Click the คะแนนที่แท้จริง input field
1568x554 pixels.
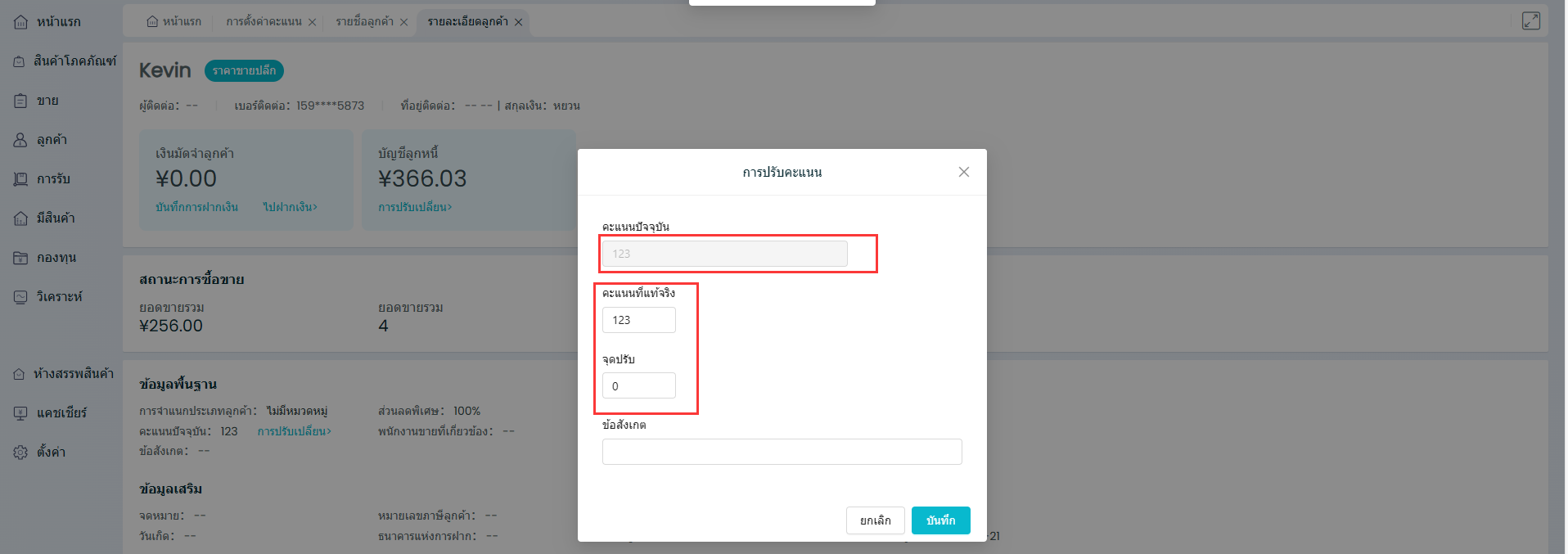point(638,320)
